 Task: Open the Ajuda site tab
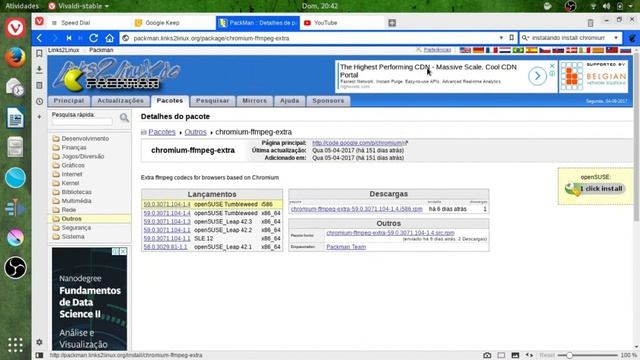289,101
